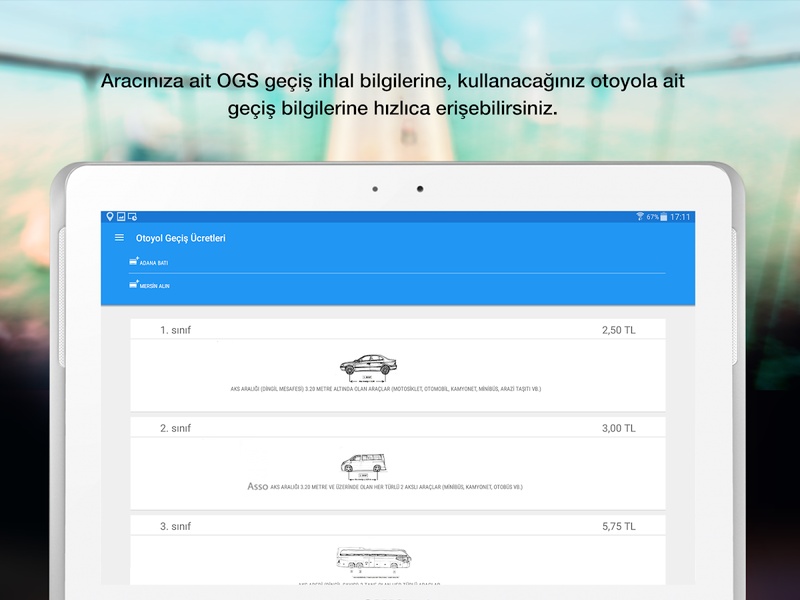The width and height of the screenshot is (800, 600).
Task: Tap the sedan car illustration for 1. sınıf
Action: click(x=368, y=368)
